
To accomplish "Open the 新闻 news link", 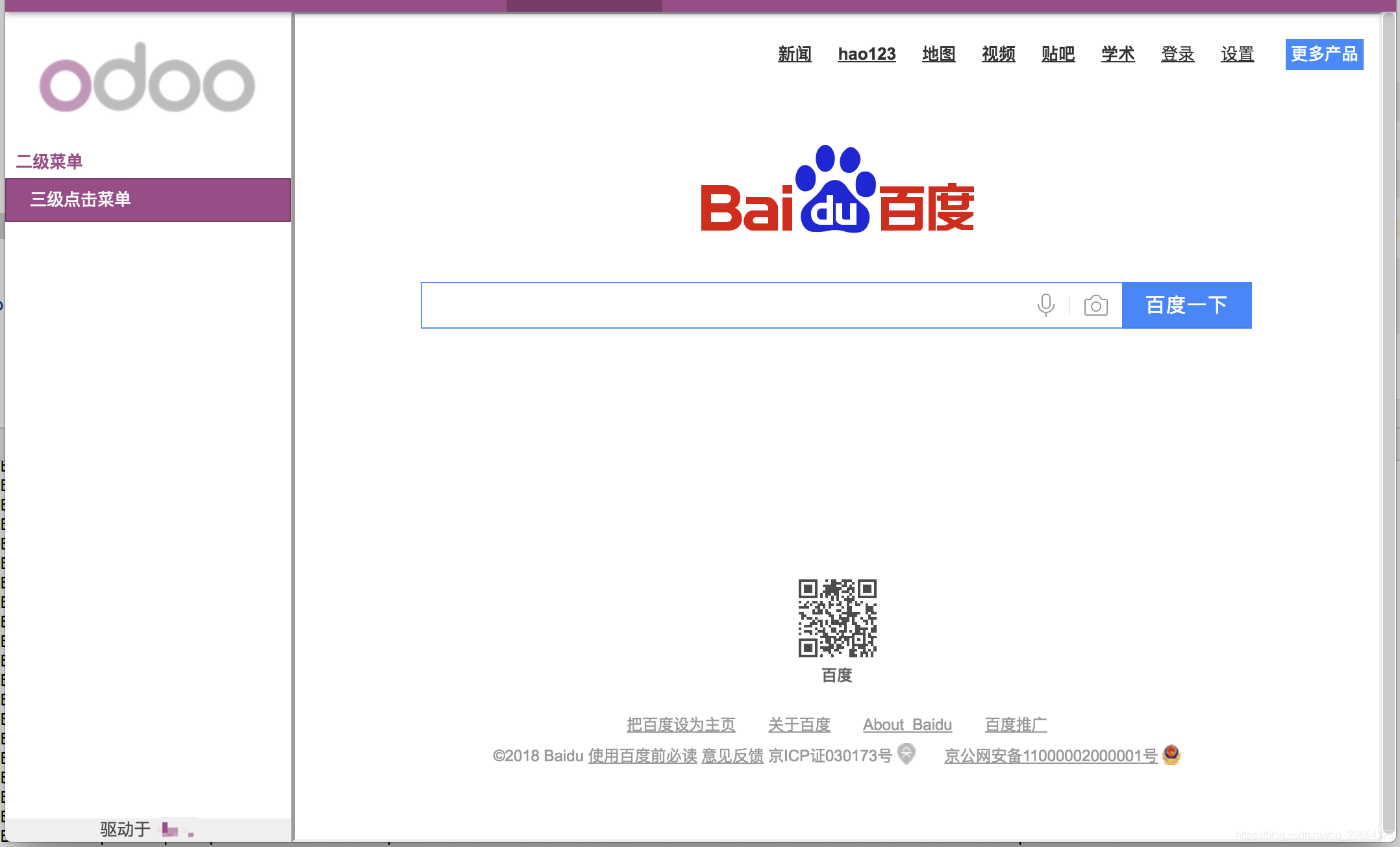I will click(x=795, y=54).
